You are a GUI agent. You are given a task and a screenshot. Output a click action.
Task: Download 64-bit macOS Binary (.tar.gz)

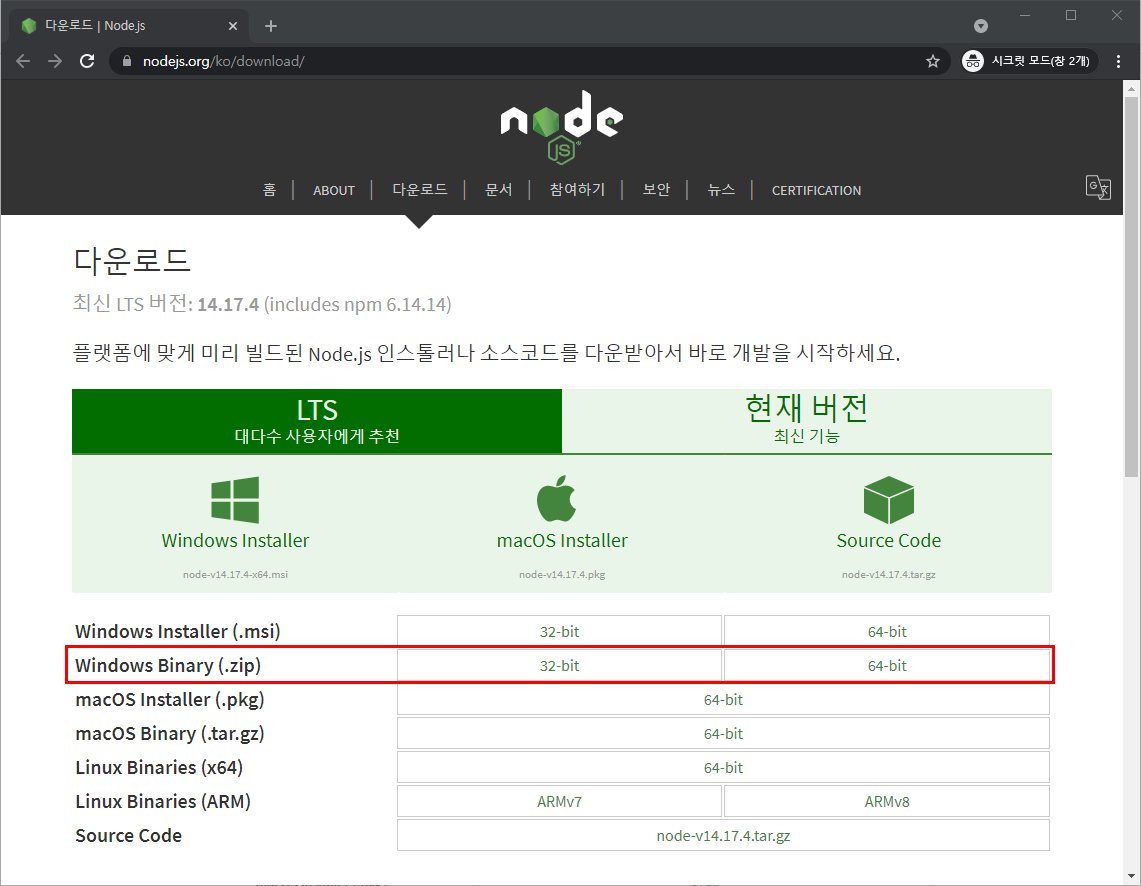click(x=723, y=733)
